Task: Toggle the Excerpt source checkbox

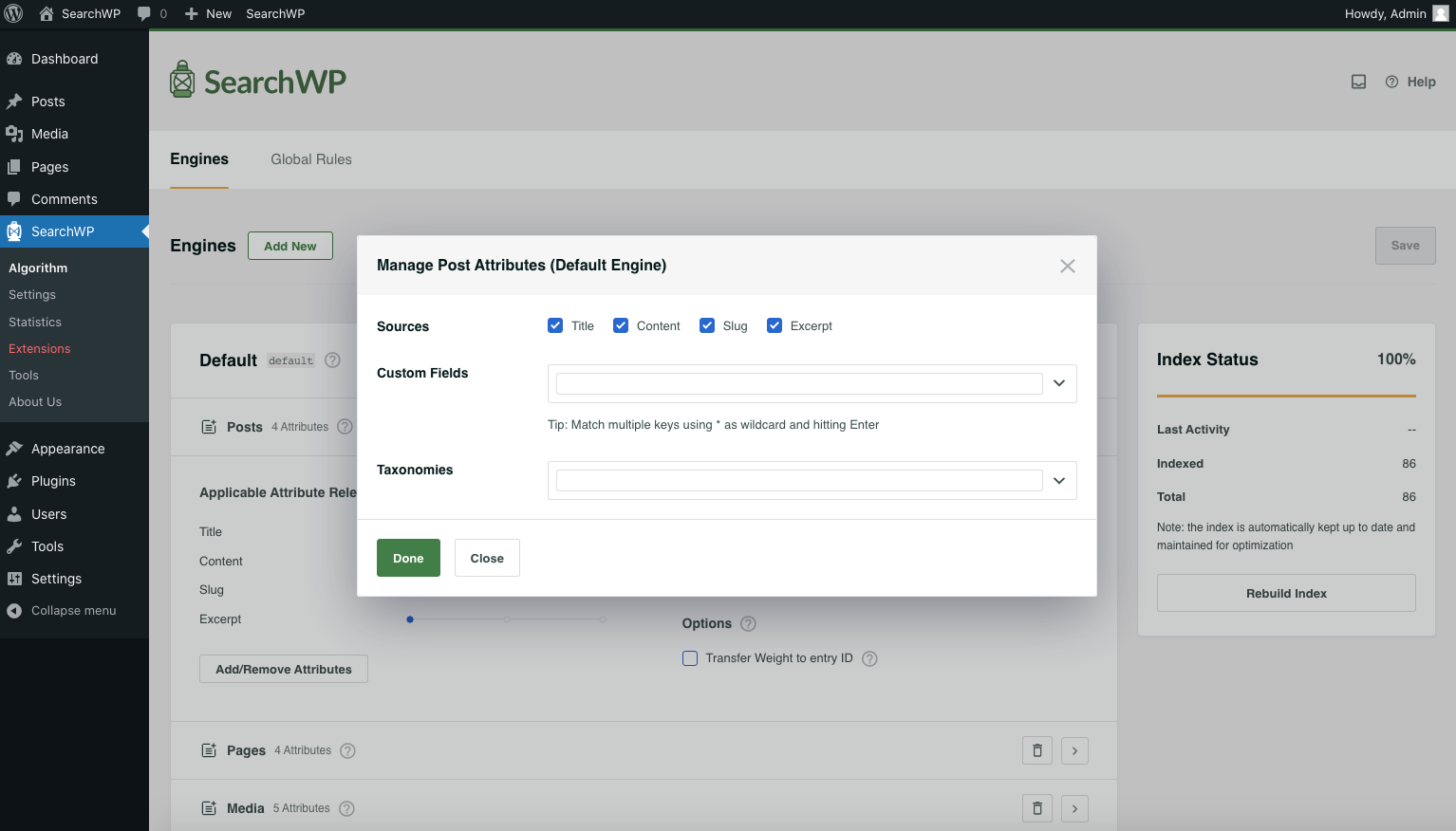Action: click(775, 325)
